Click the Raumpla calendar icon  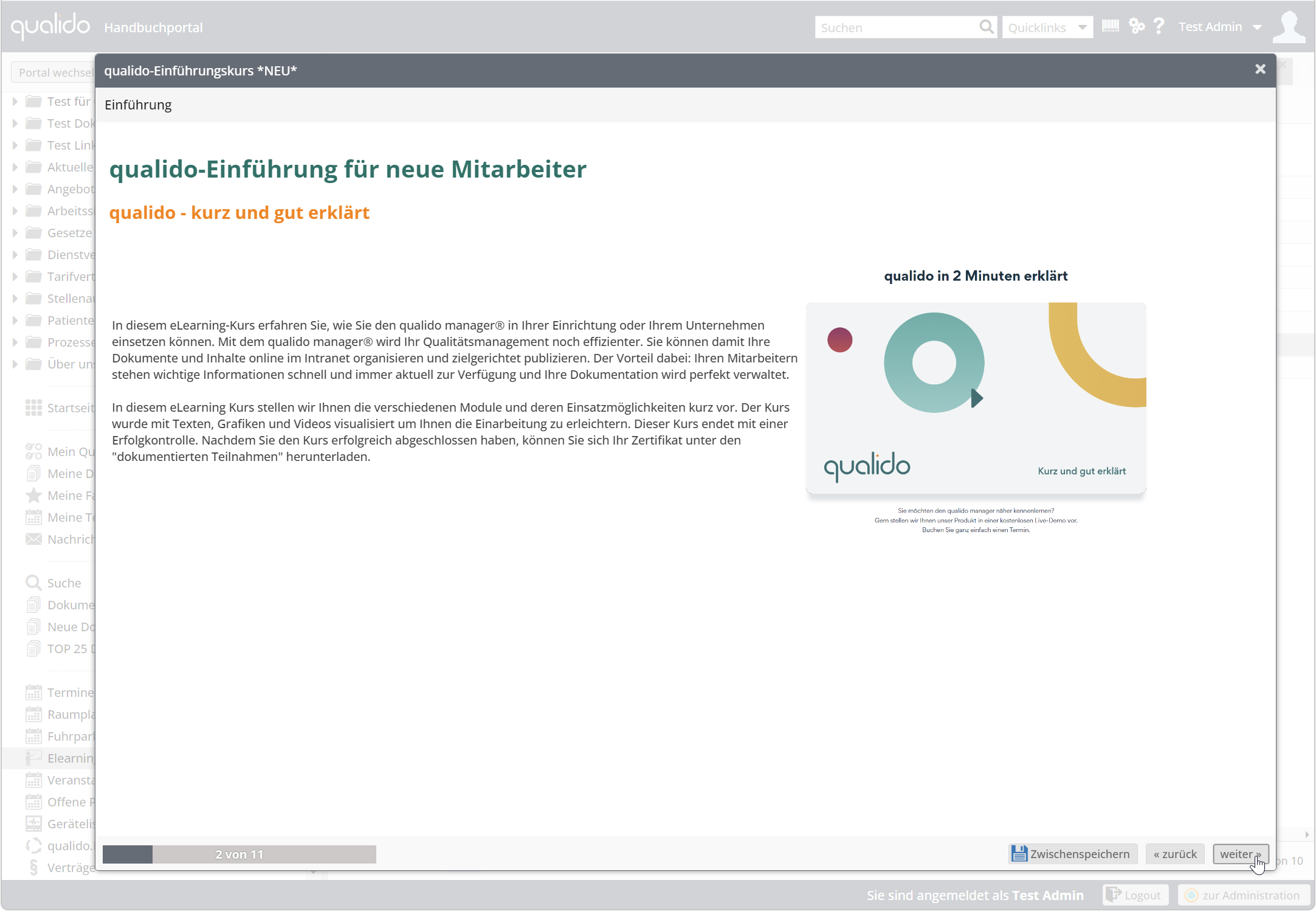[x=33, y=714]
